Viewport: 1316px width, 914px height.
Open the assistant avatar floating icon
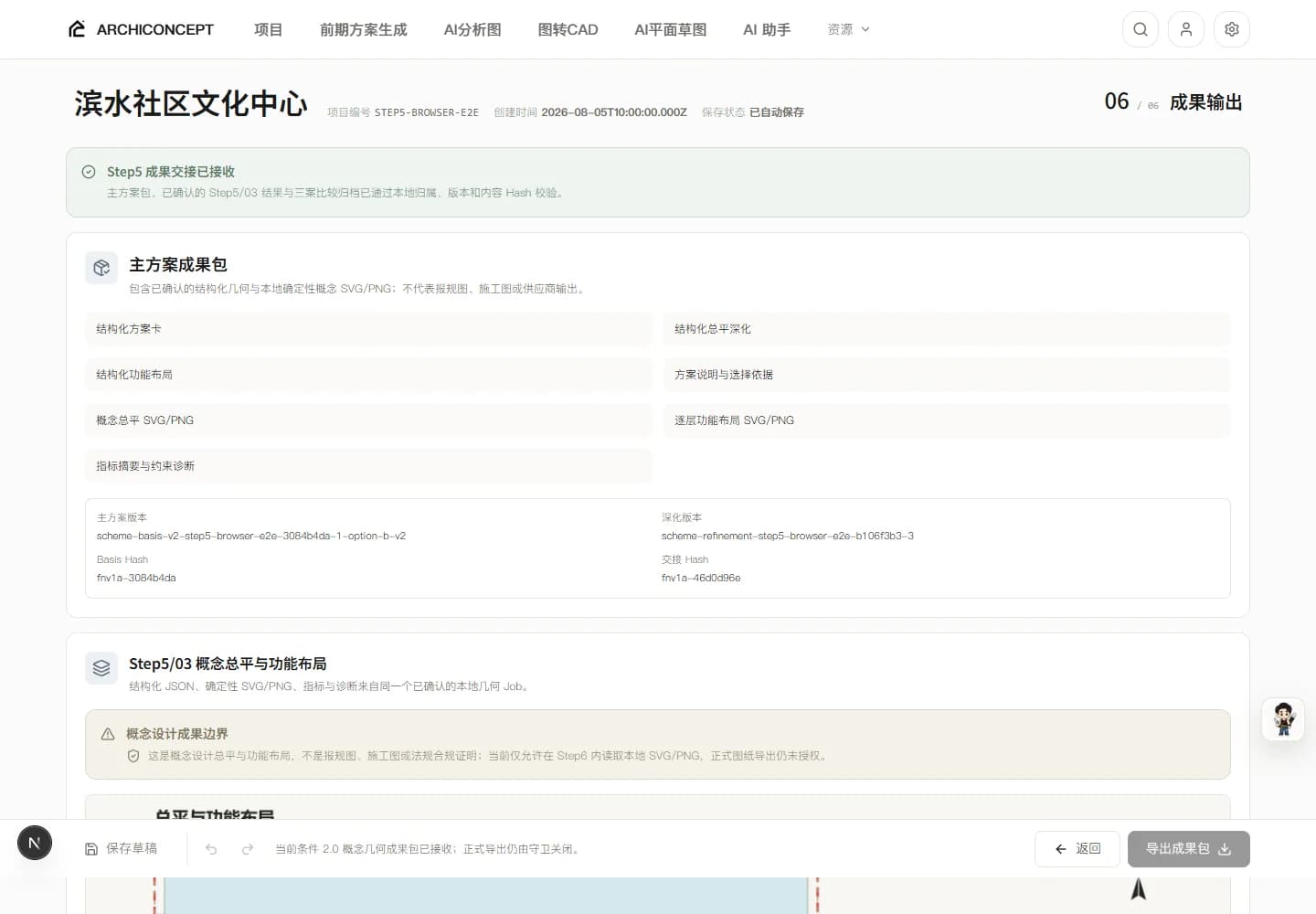click(x=1283, y=719)
